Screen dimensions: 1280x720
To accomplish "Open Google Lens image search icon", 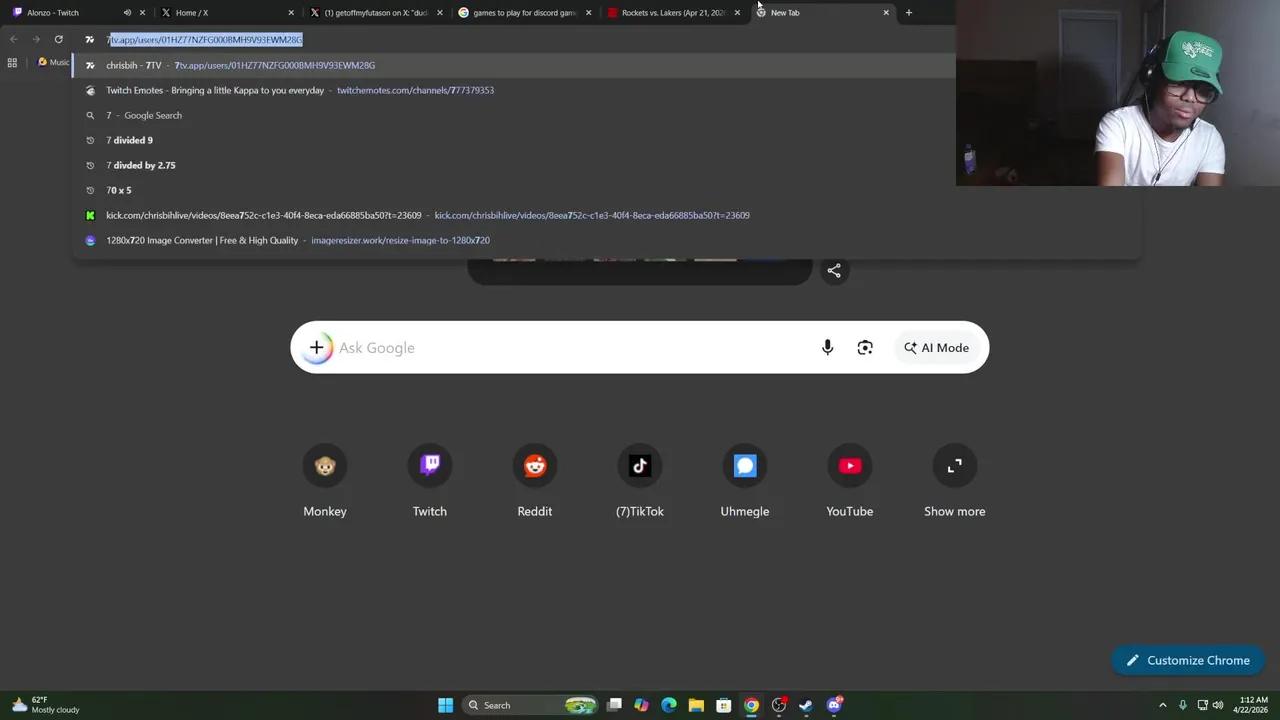I will pos(865,348).
